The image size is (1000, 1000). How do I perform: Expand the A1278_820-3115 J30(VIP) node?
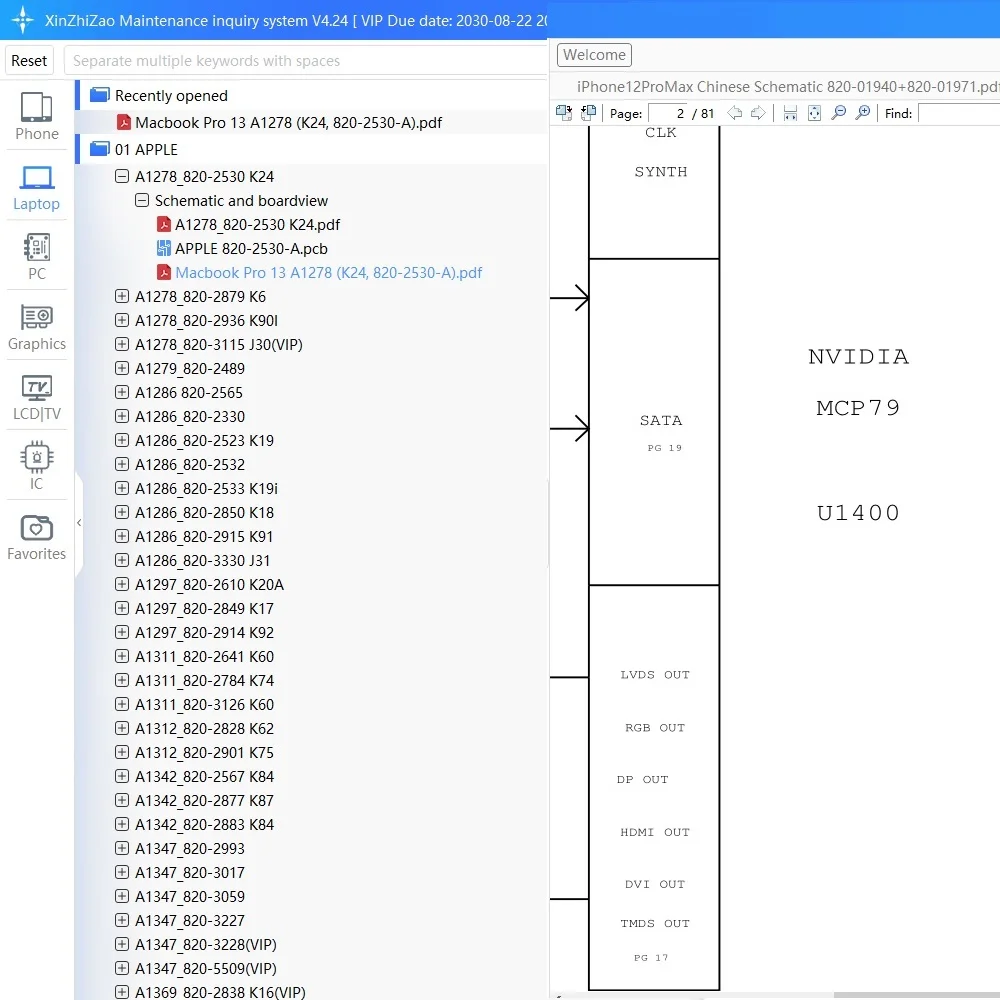[122, 344]
